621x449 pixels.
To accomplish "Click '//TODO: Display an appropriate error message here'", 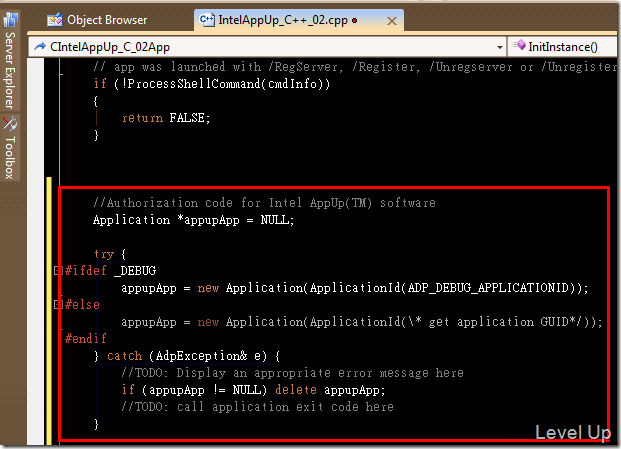I will pos(292,373).
